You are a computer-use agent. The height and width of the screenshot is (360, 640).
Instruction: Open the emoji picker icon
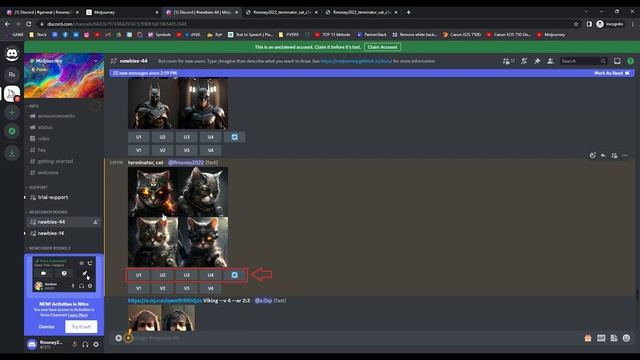627,338
